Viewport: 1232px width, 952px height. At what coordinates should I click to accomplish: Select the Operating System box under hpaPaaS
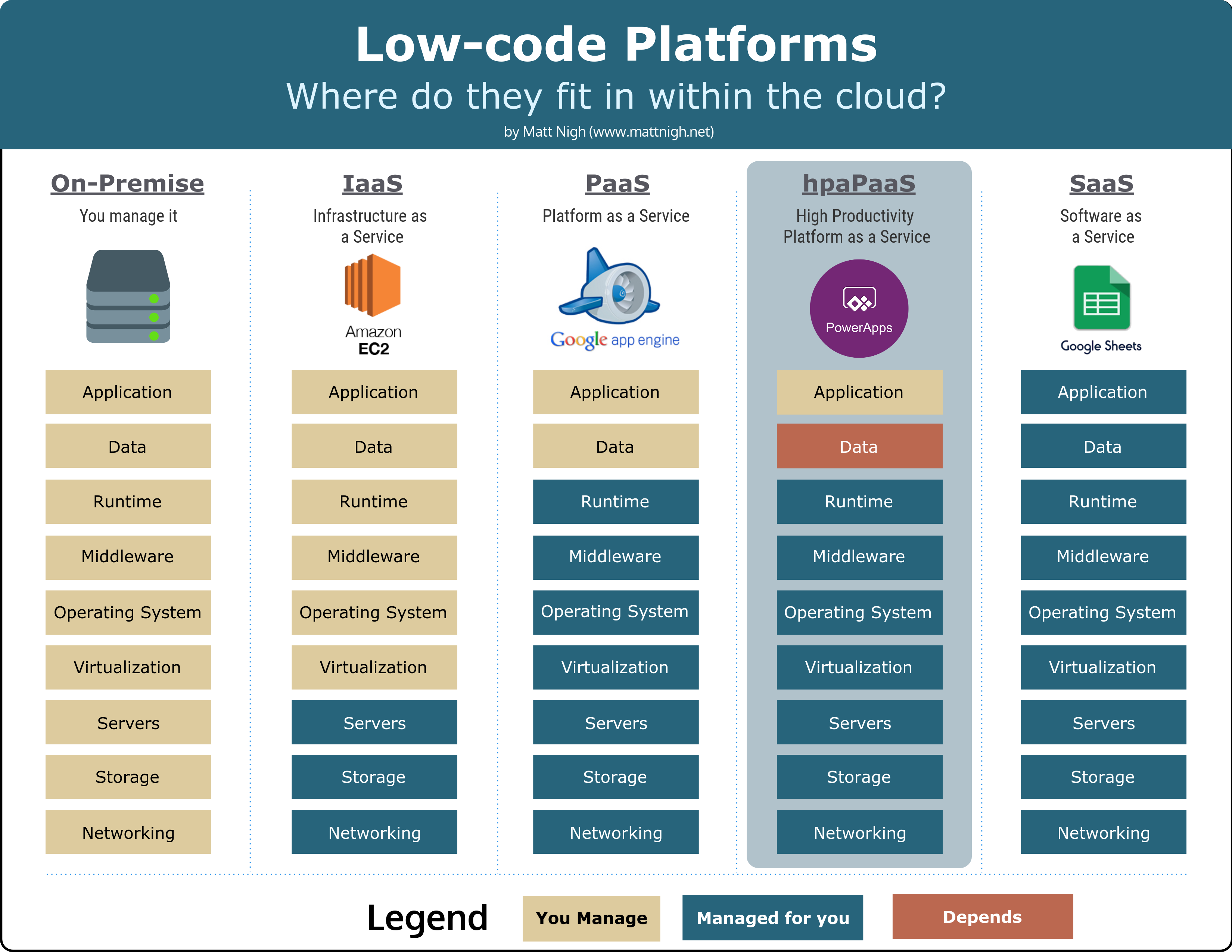pyautogui.click(x=859, y=613)
